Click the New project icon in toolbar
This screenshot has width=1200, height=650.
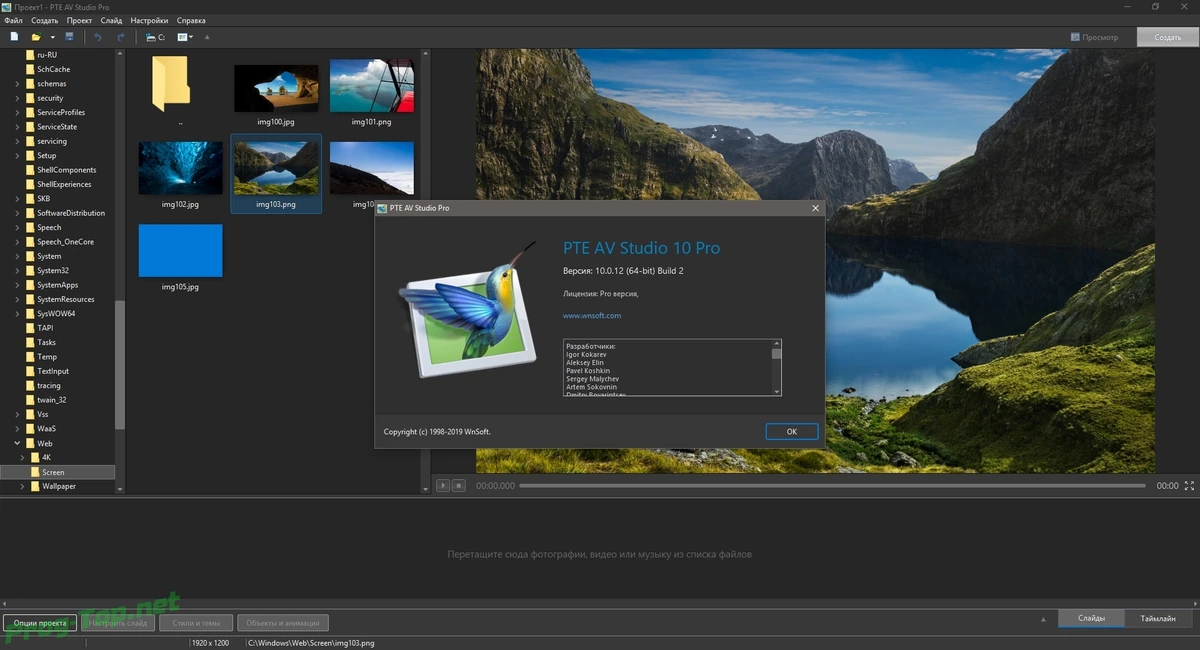[14, 37]
